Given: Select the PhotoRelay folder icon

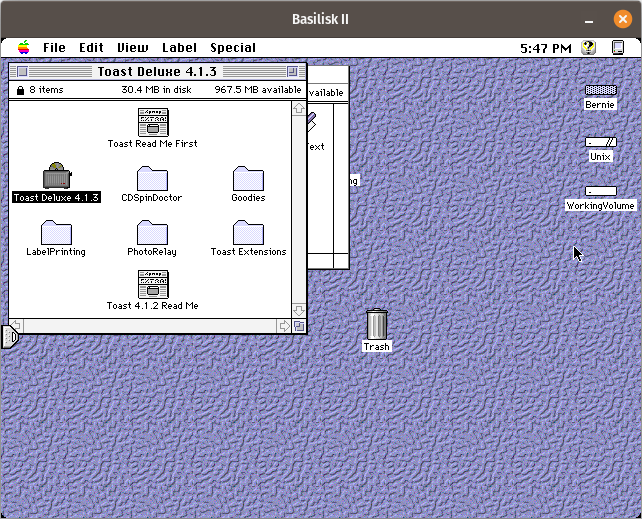Looking at the screenshot, I should (152, 232).
